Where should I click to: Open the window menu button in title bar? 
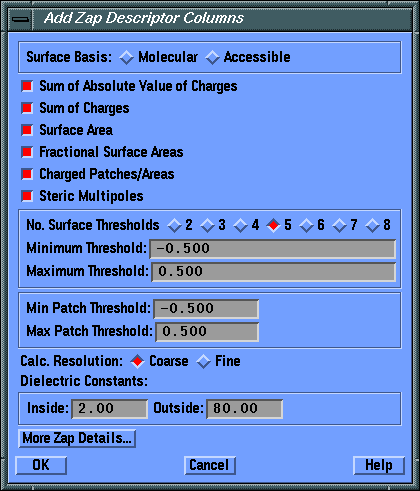pyautogui.click(x=20, y=19)
